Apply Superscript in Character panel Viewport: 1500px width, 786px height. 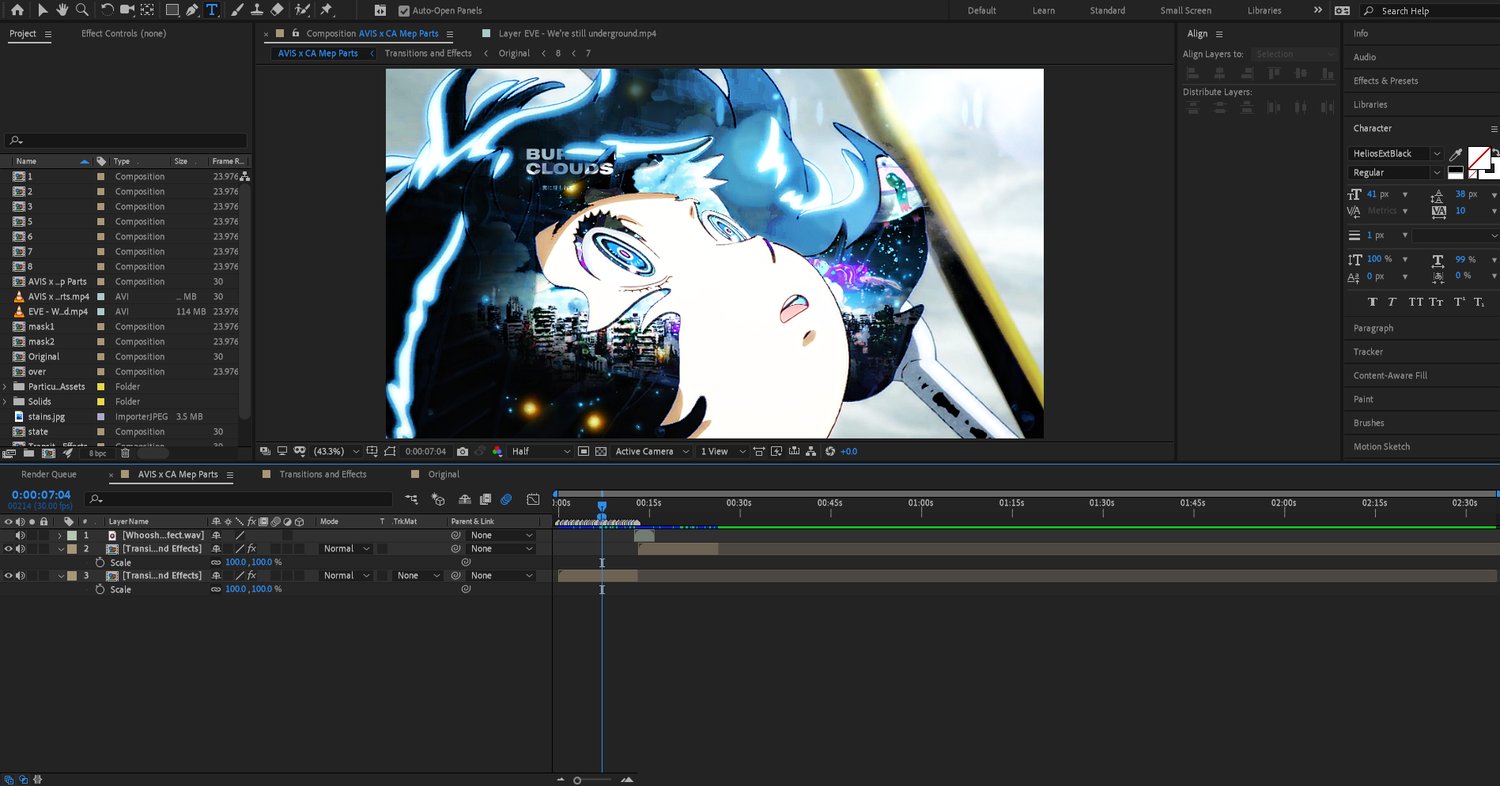[1459, 302]
